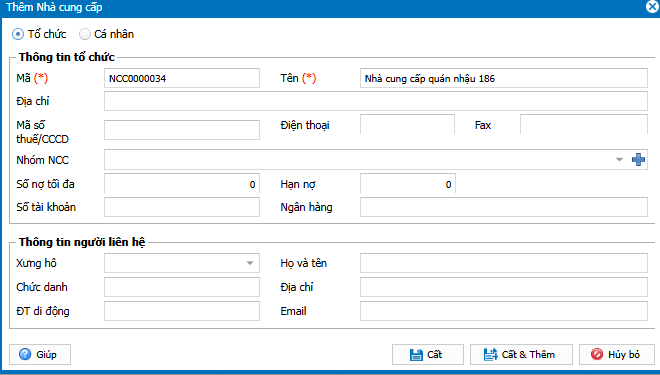Viewport: 660px width, 375px height.
Task: Click the Ngân hàng bank field
Action: [x=504, y=207]
